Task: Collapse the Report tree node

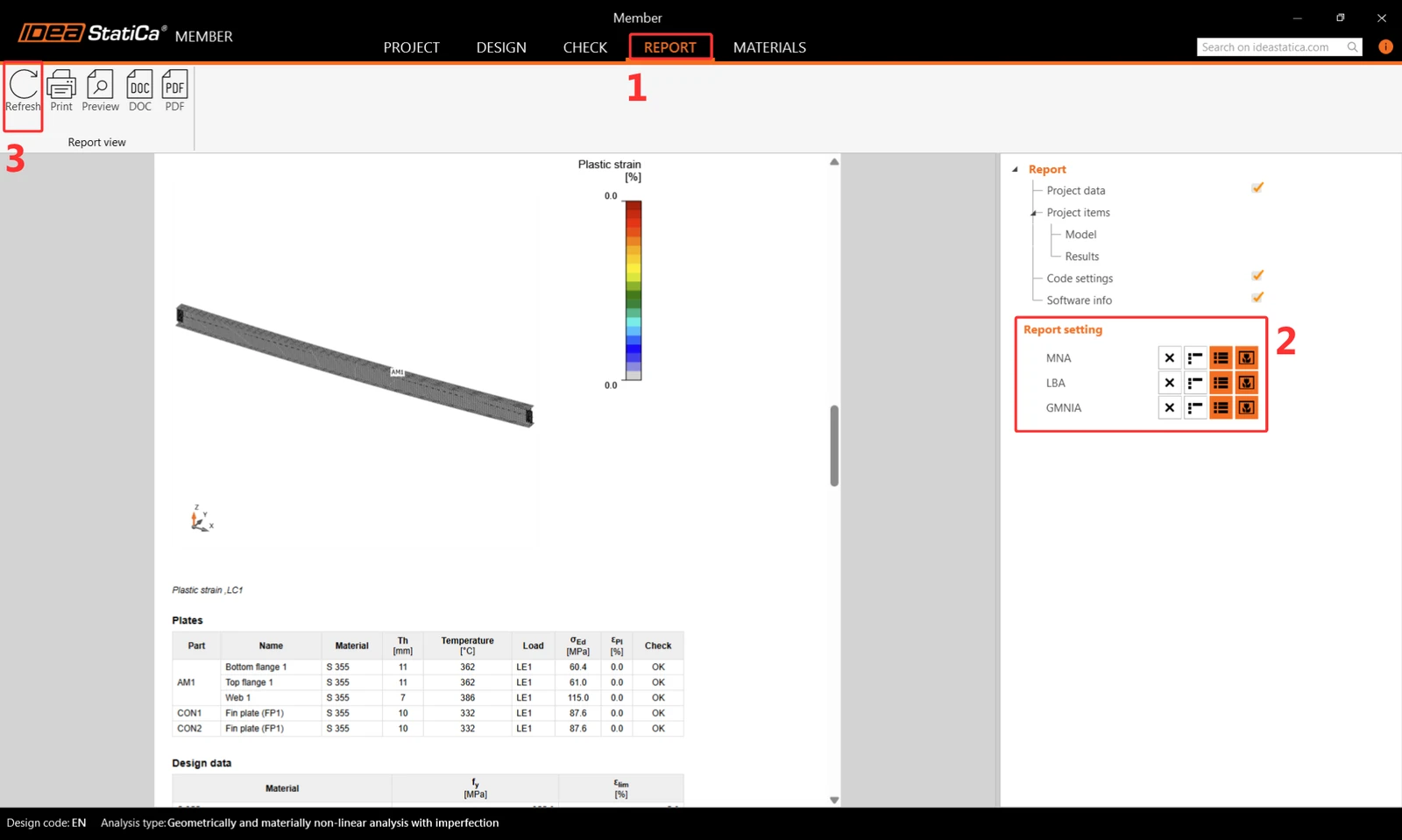Action: pyautogui.click(x=1016, y=169)
